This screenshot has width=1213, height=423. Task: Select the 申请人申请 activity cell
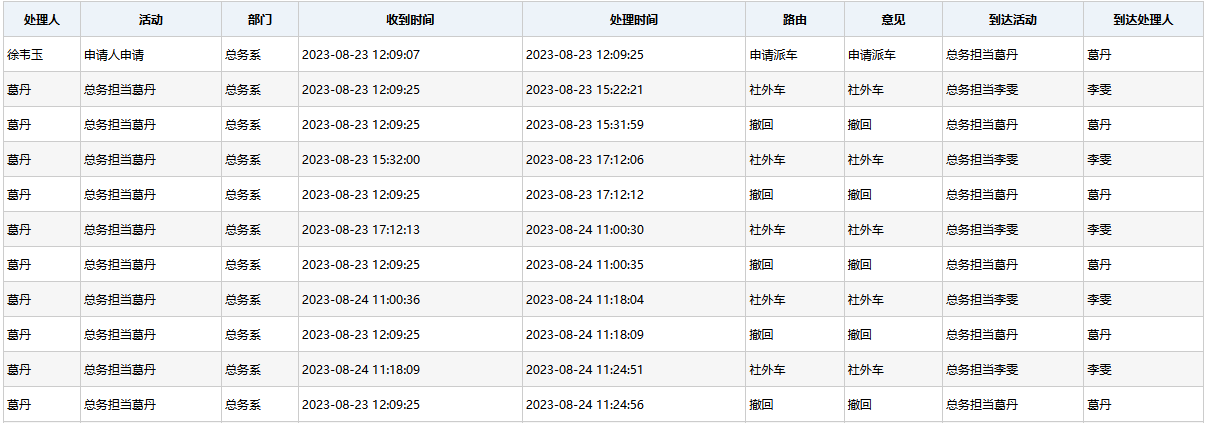click(114, 54)
